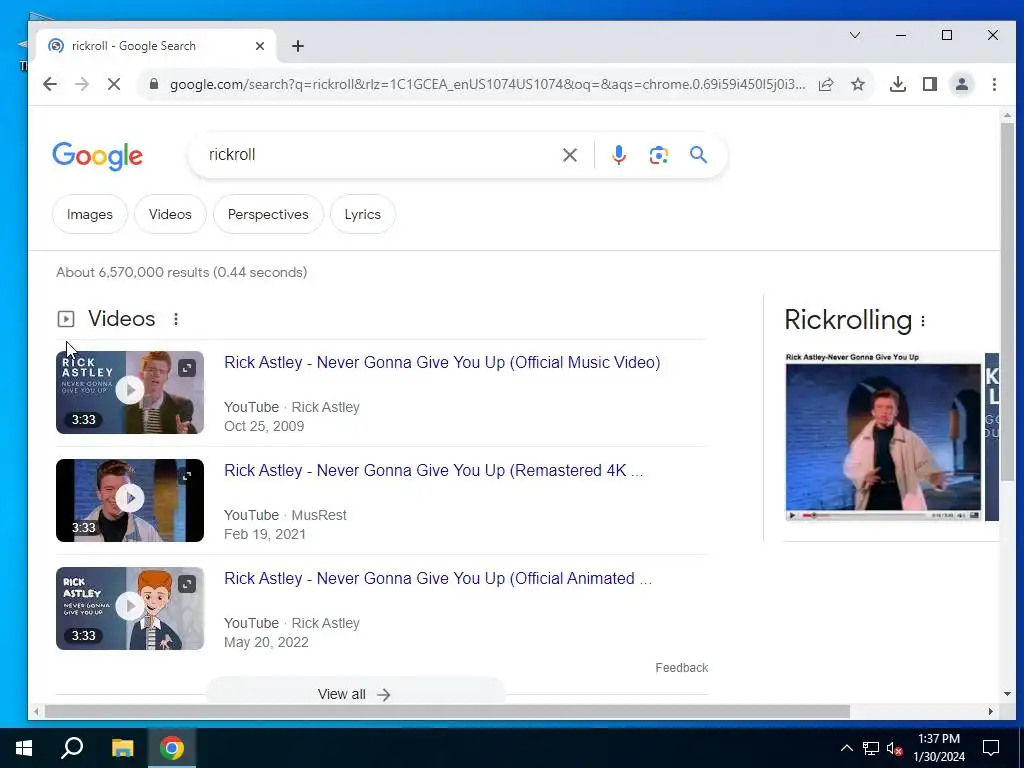
Task: Expand preview on Official Animated thumbnail
Action: tap(187, 584)
